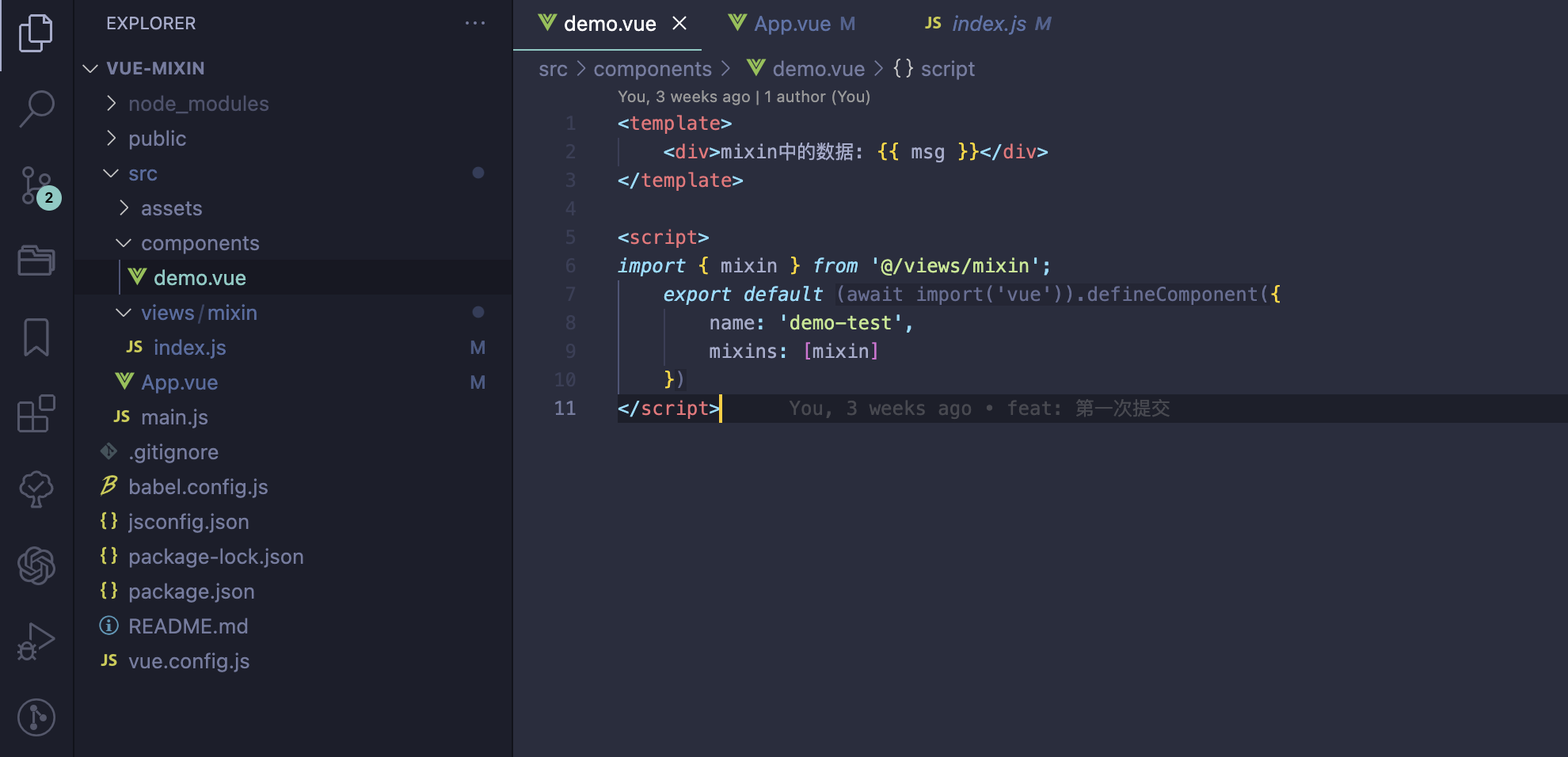Open the Project Manager folder icon
Viewport: 1568px width, 757px height.
[x=36, y=260]
